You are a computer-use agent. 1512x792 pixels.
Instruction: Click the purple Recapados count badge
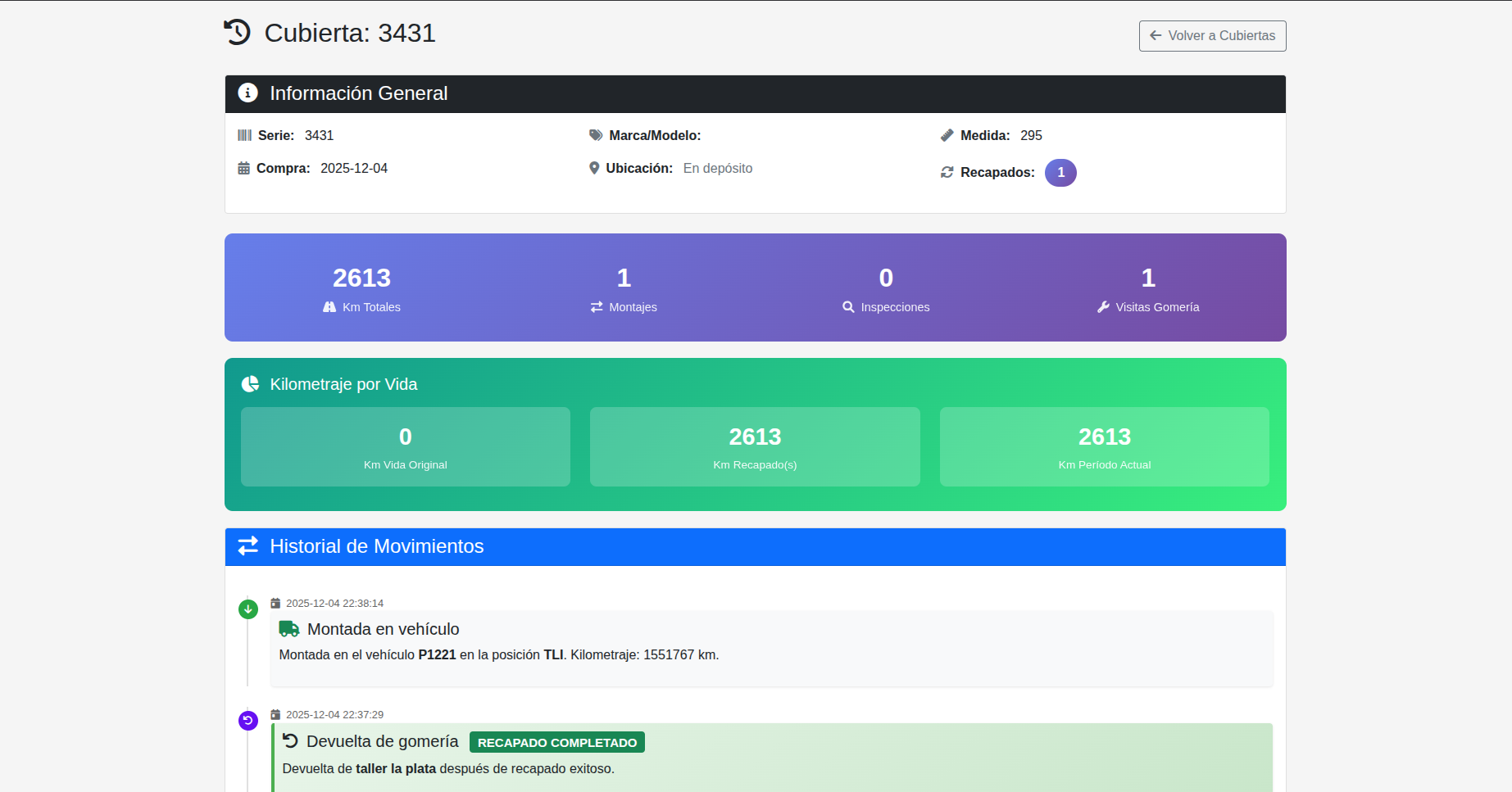click(x=1060, y=173)
